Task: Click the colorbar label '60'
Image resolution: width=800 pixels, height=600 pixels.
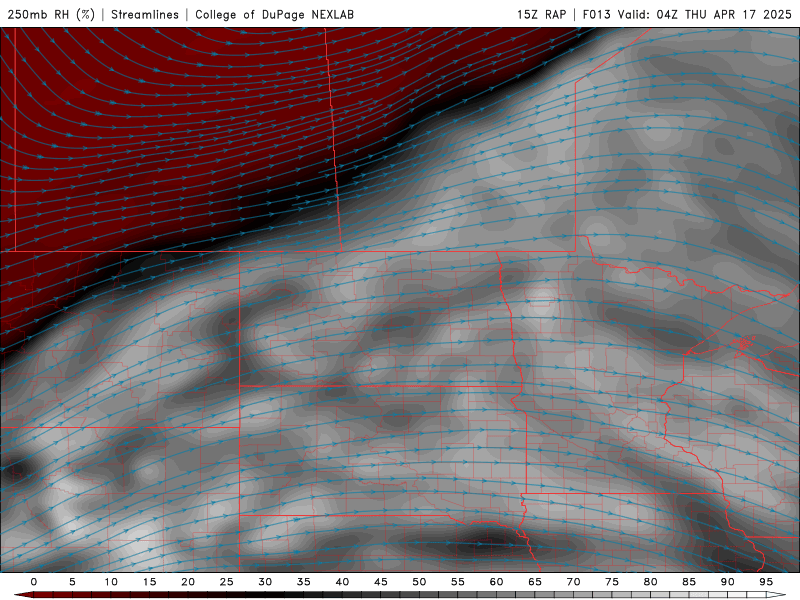Action: tap(496, 582)
